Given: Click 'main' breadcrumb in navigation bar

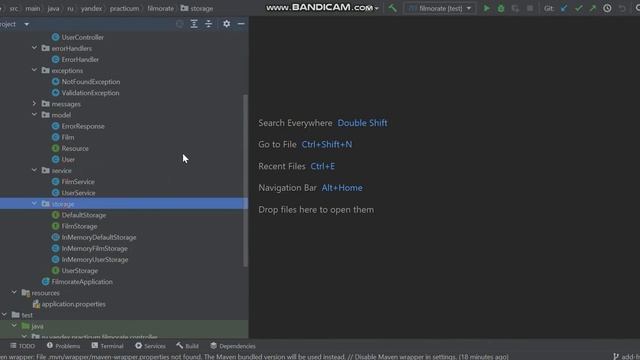Looking at the screenshot, I should click(33, 8).
